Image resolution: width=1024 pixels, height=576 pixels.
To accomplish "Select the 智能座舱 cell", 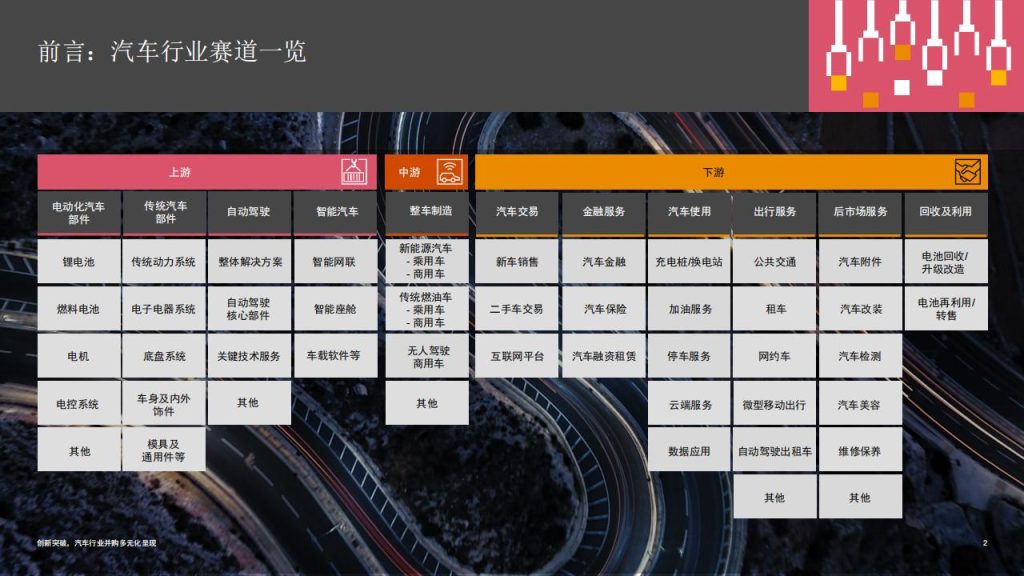I will 336,308.
